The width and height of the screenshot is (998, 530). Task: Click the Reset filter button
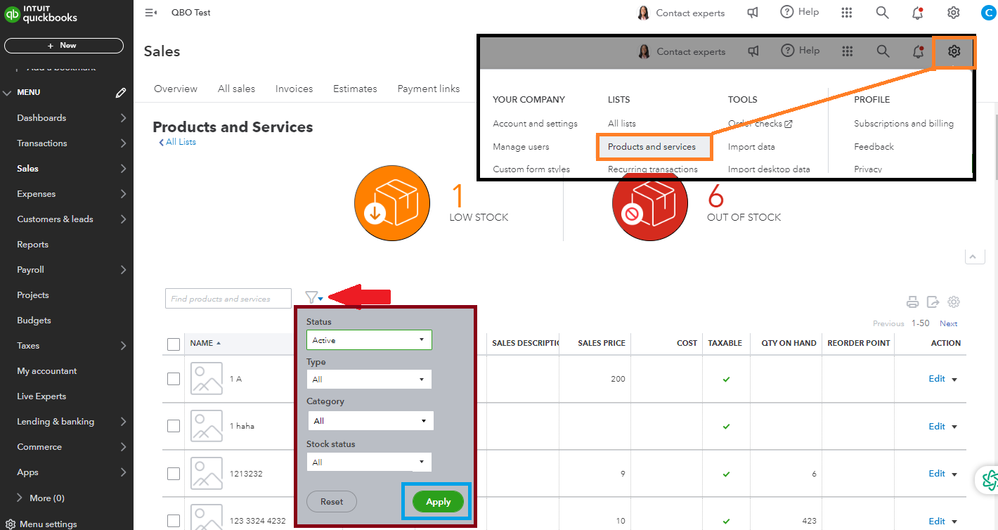click(332, 502)
